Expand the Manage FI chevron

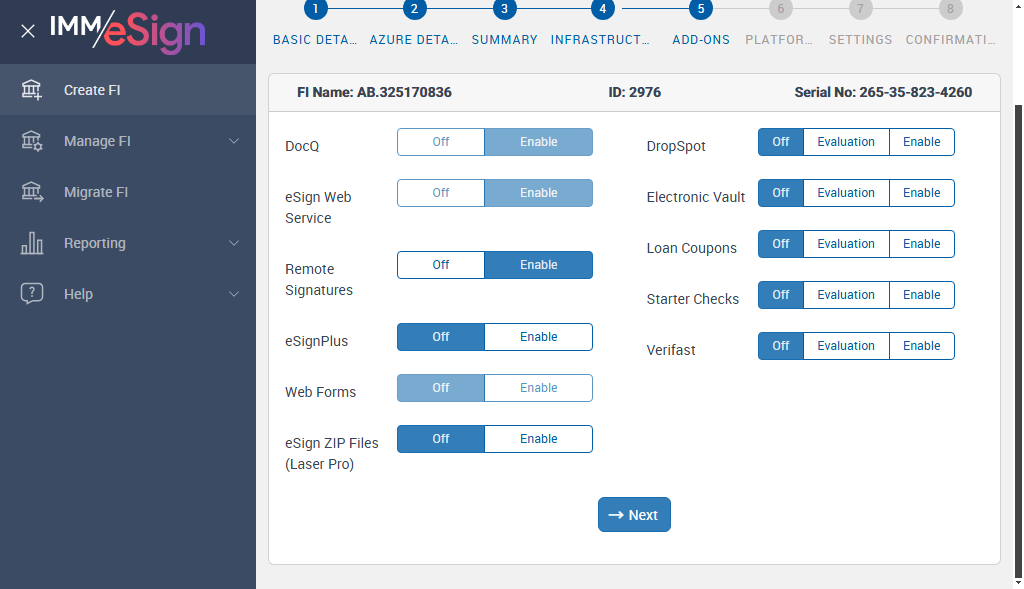tap(234, 141)
